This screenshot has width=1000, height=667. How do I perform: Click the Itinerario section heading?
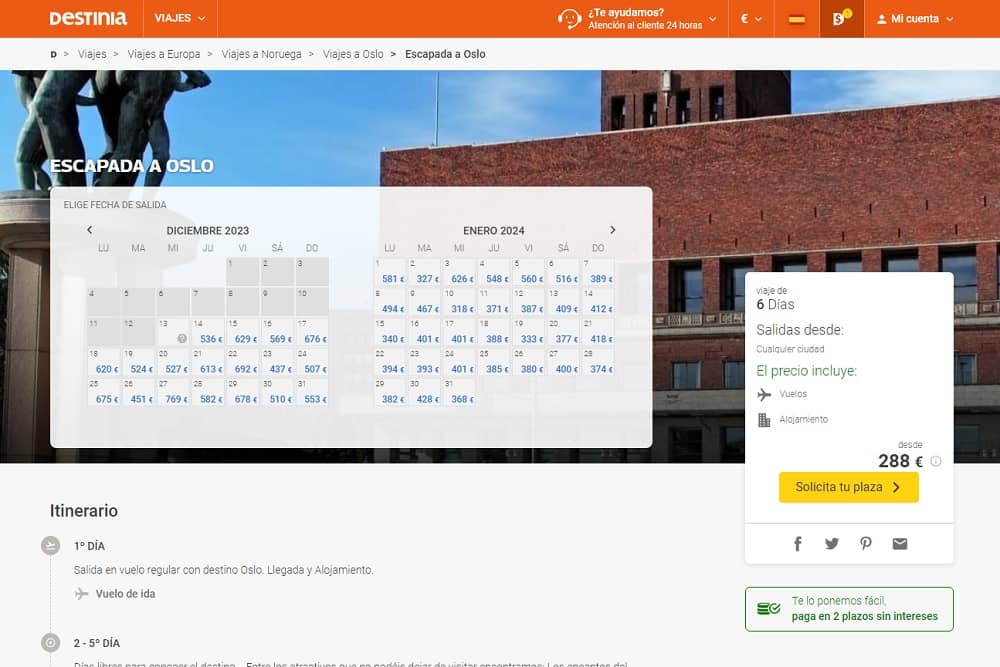84,511
